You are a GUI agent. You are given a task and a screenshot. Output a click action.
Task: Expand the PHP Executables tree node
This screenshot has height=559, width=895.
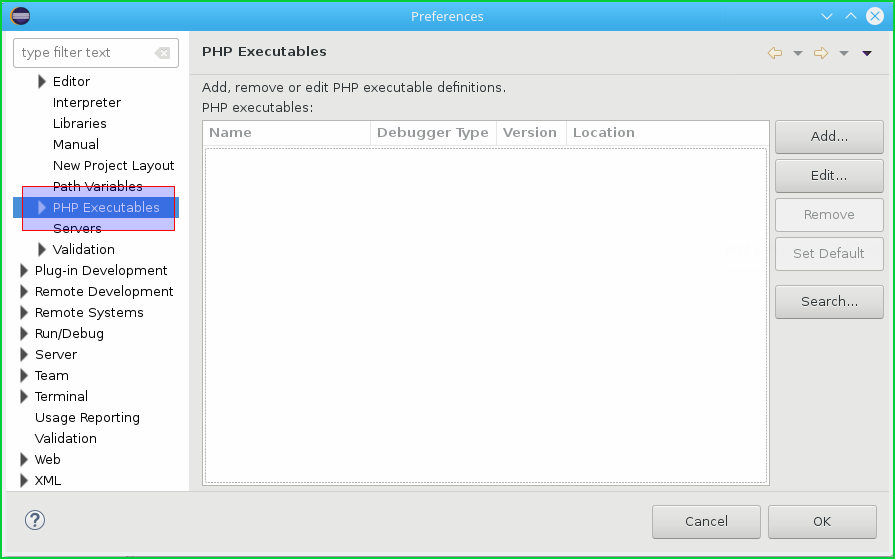pyautogui.click(x=42, y=208)
